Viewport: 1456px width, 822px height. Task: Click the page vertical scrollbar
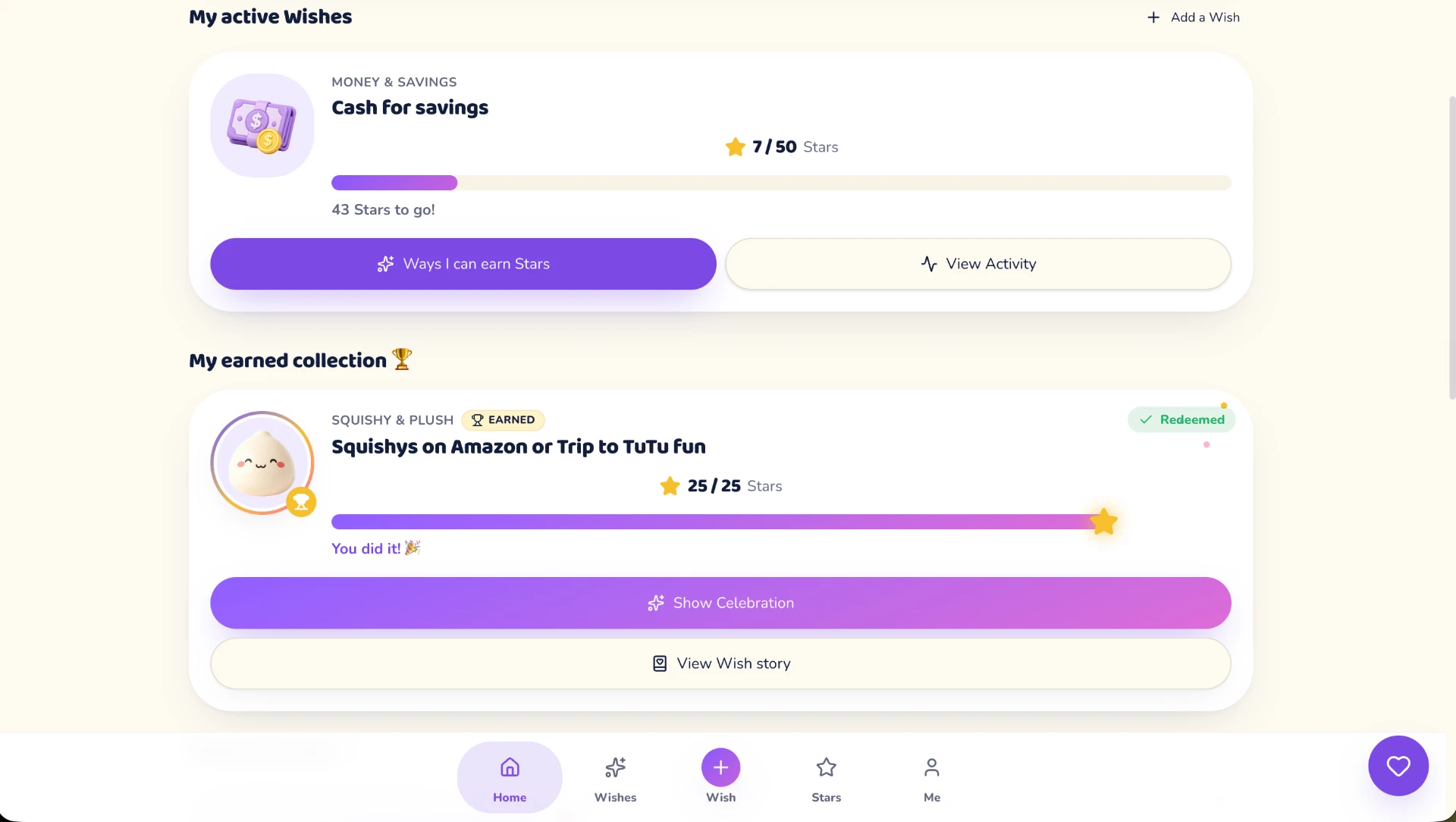(1451, 247)
